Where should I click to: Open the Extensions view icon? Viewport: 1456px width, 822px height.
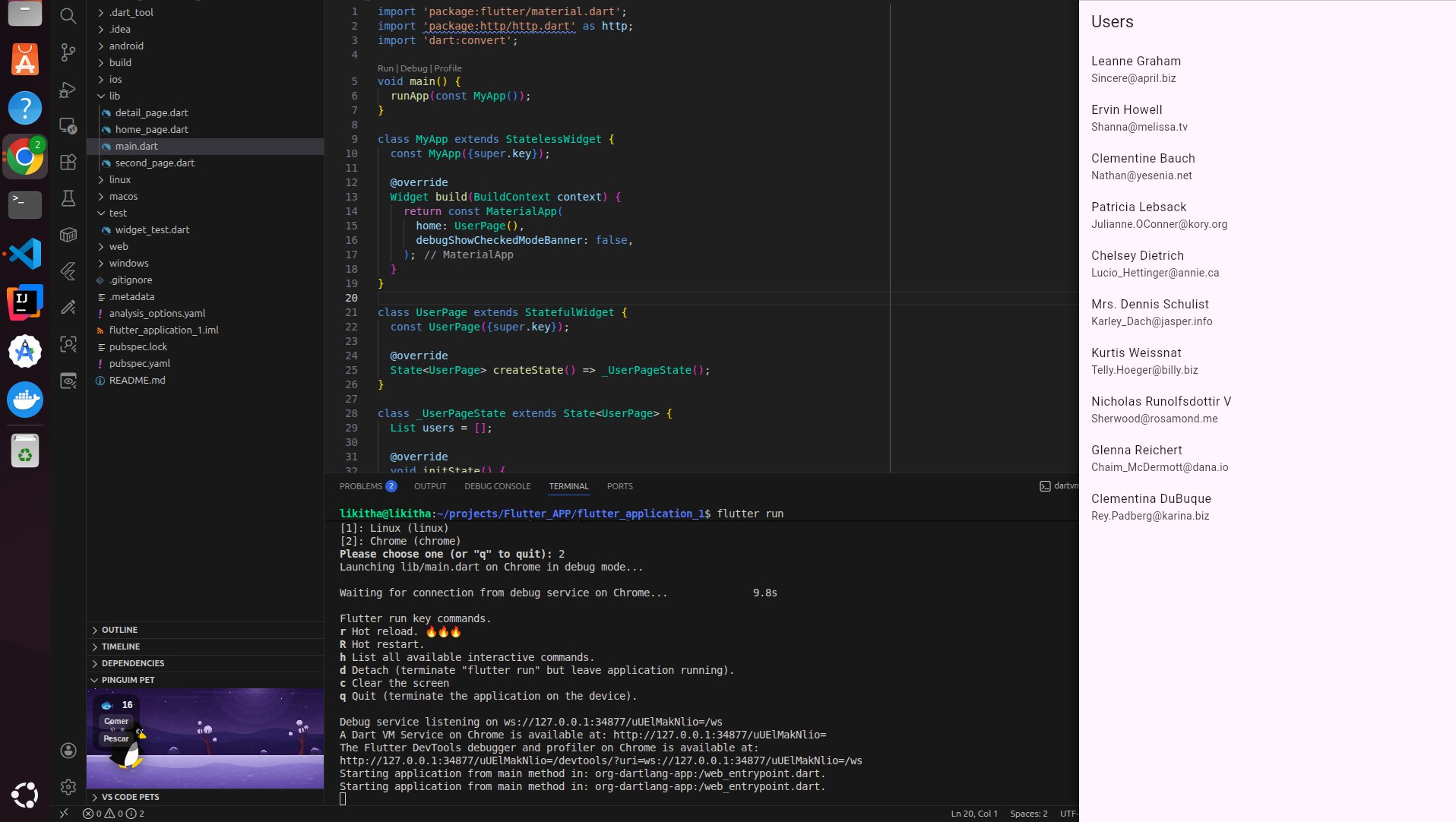[68, 162]
